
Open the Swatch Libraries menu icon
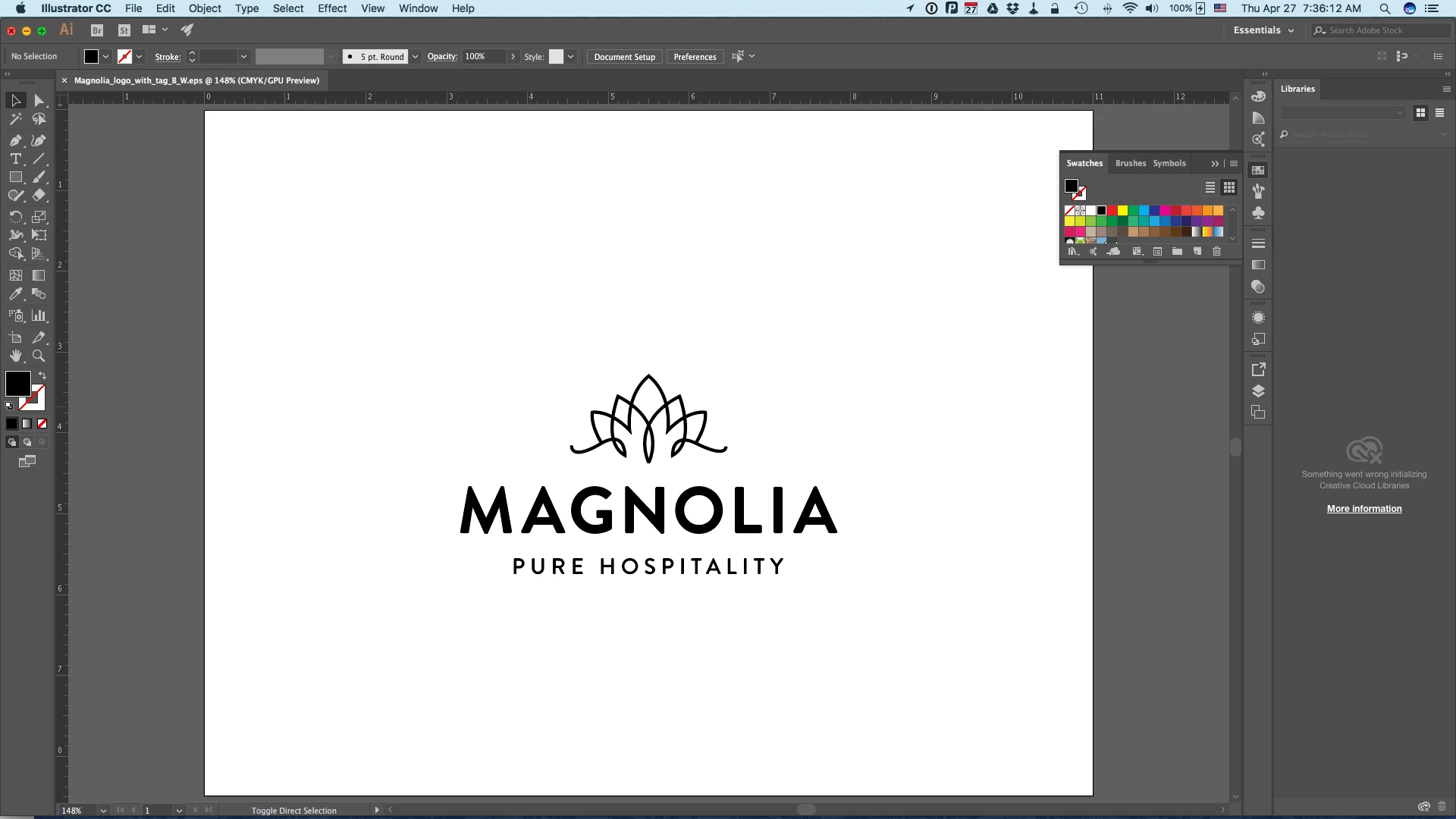[x=1072, y=252]
